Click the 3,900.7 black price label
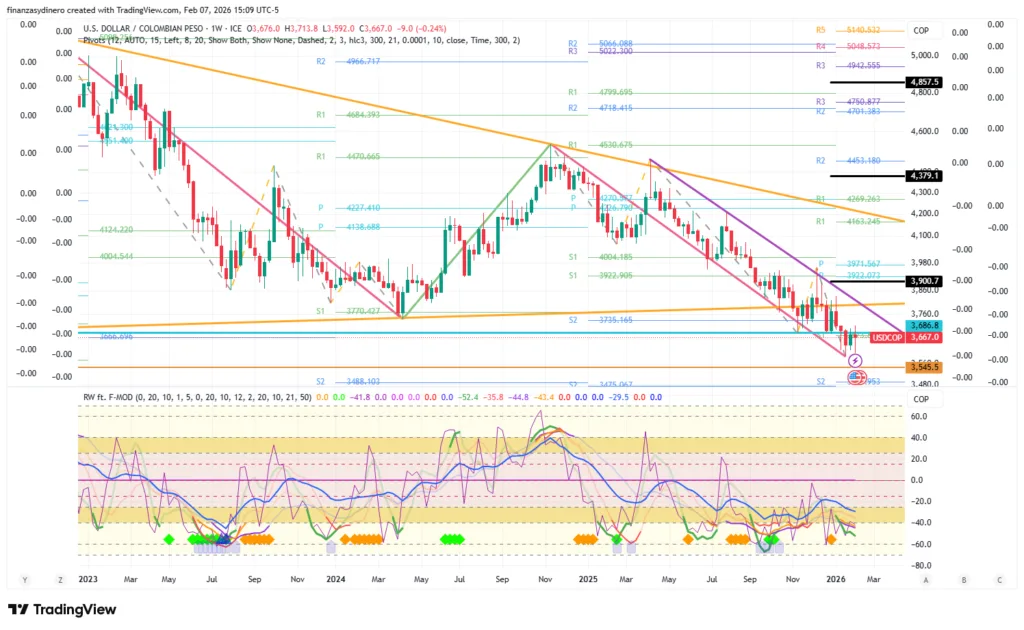This screenshot has width=1024, height=630. tap(923, 281)
